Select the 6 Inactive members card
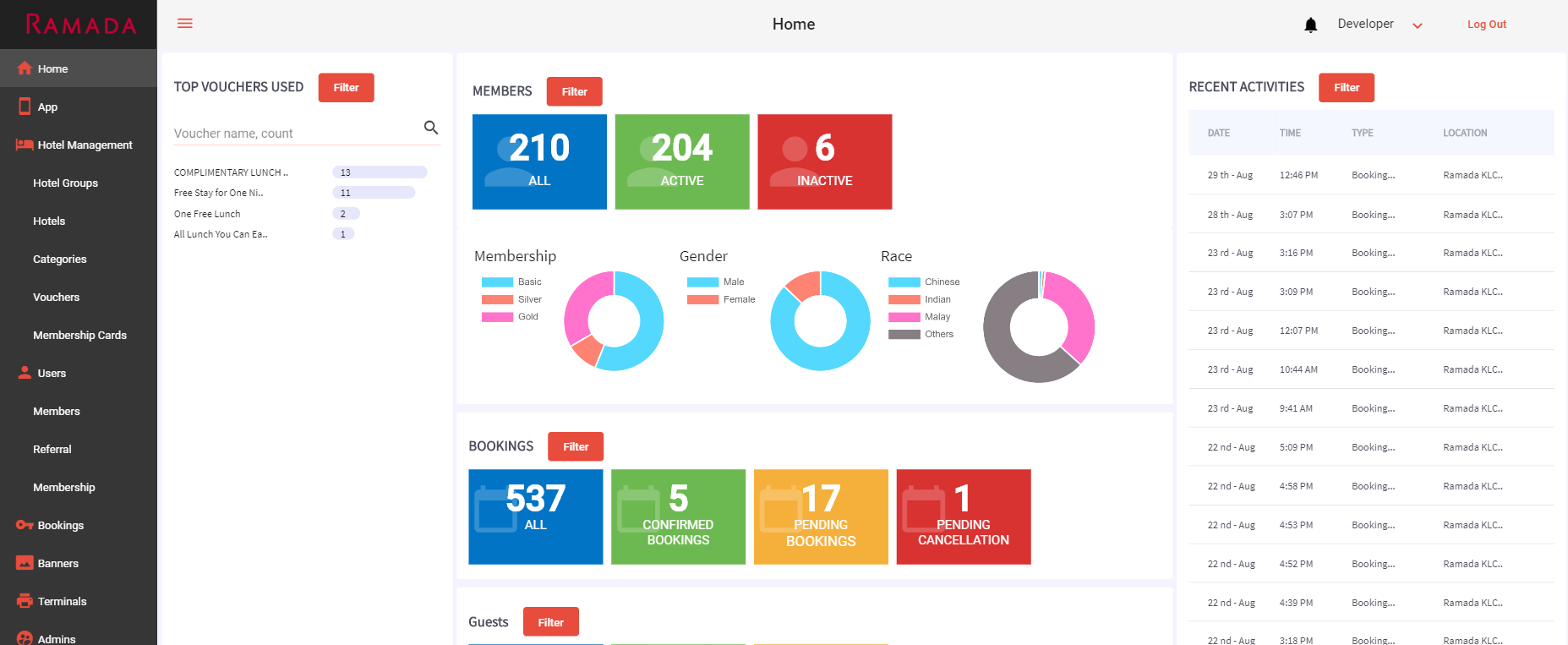 825,161
